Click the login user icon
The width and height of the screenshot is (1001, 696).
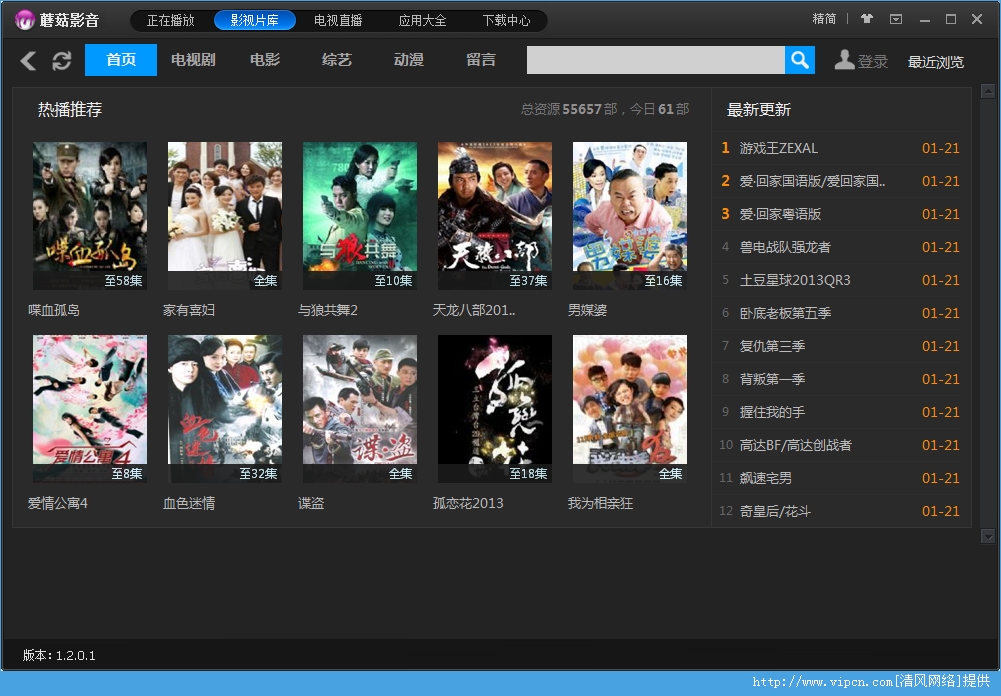845,60
